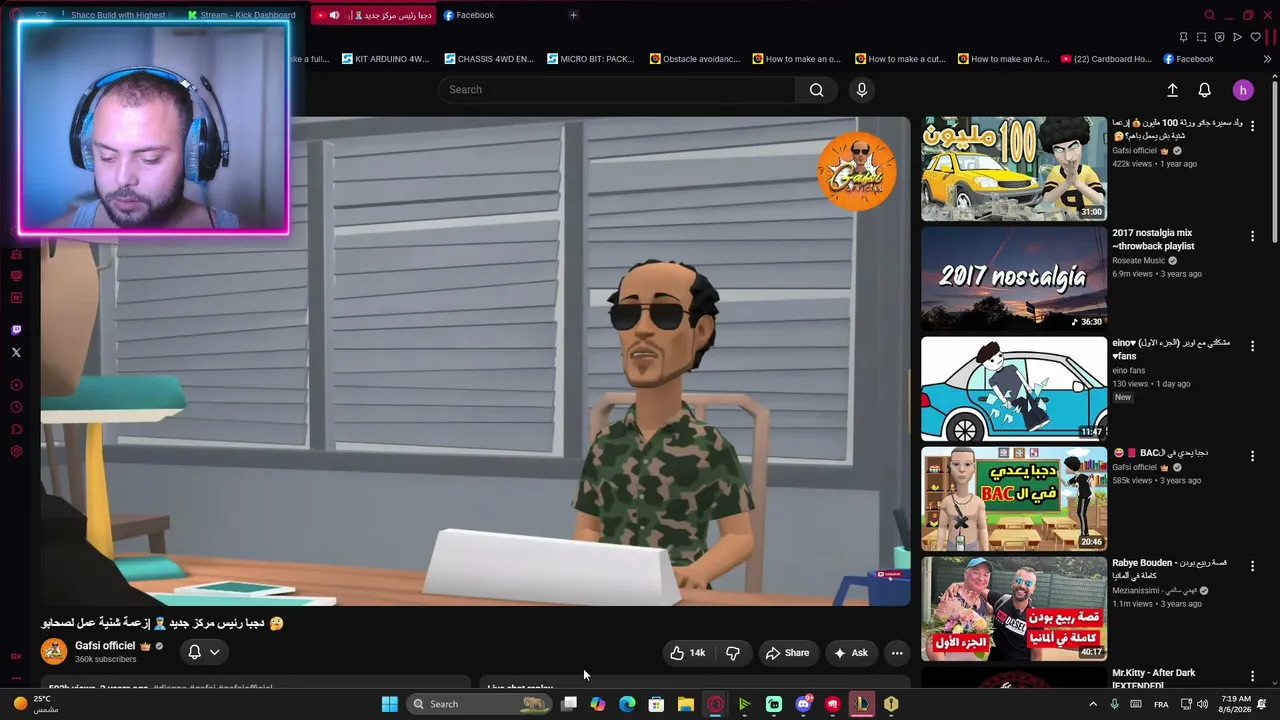
Task: Open extensions icon in Opera sidebar
Action: [x=16, y=429]
